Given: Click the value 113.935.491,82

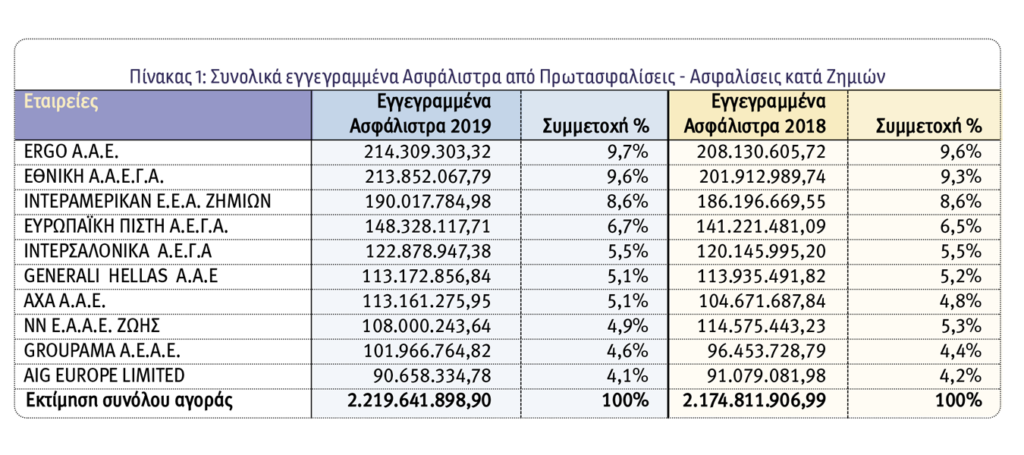Looking at the screenshot, I should [761, 276].
